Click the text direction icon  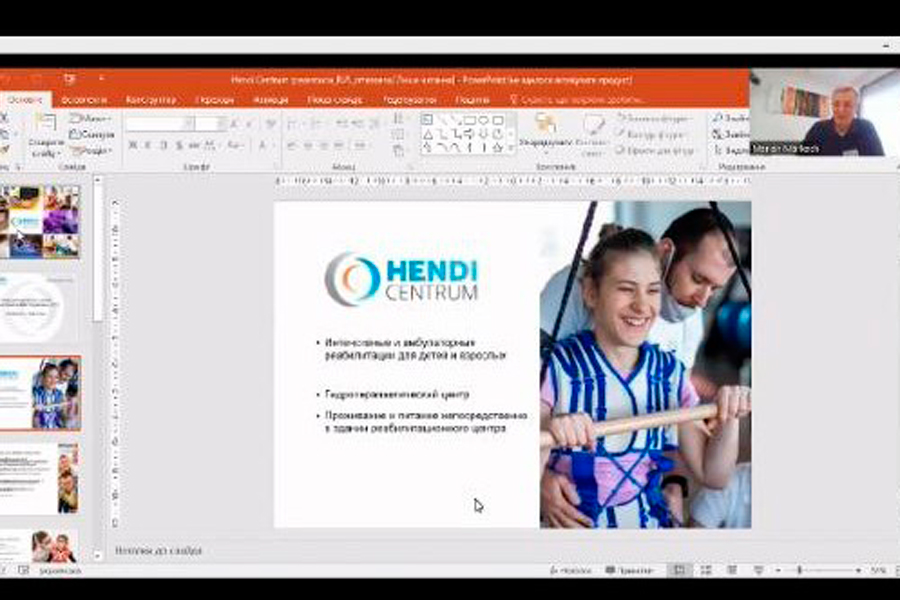[399, 119]
